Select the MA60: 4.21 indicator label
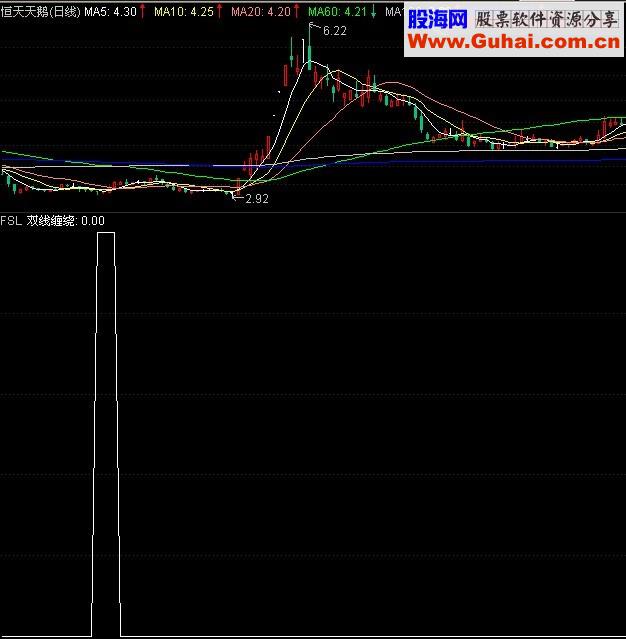This screenshot has width=626, height=639. [337, 12]
